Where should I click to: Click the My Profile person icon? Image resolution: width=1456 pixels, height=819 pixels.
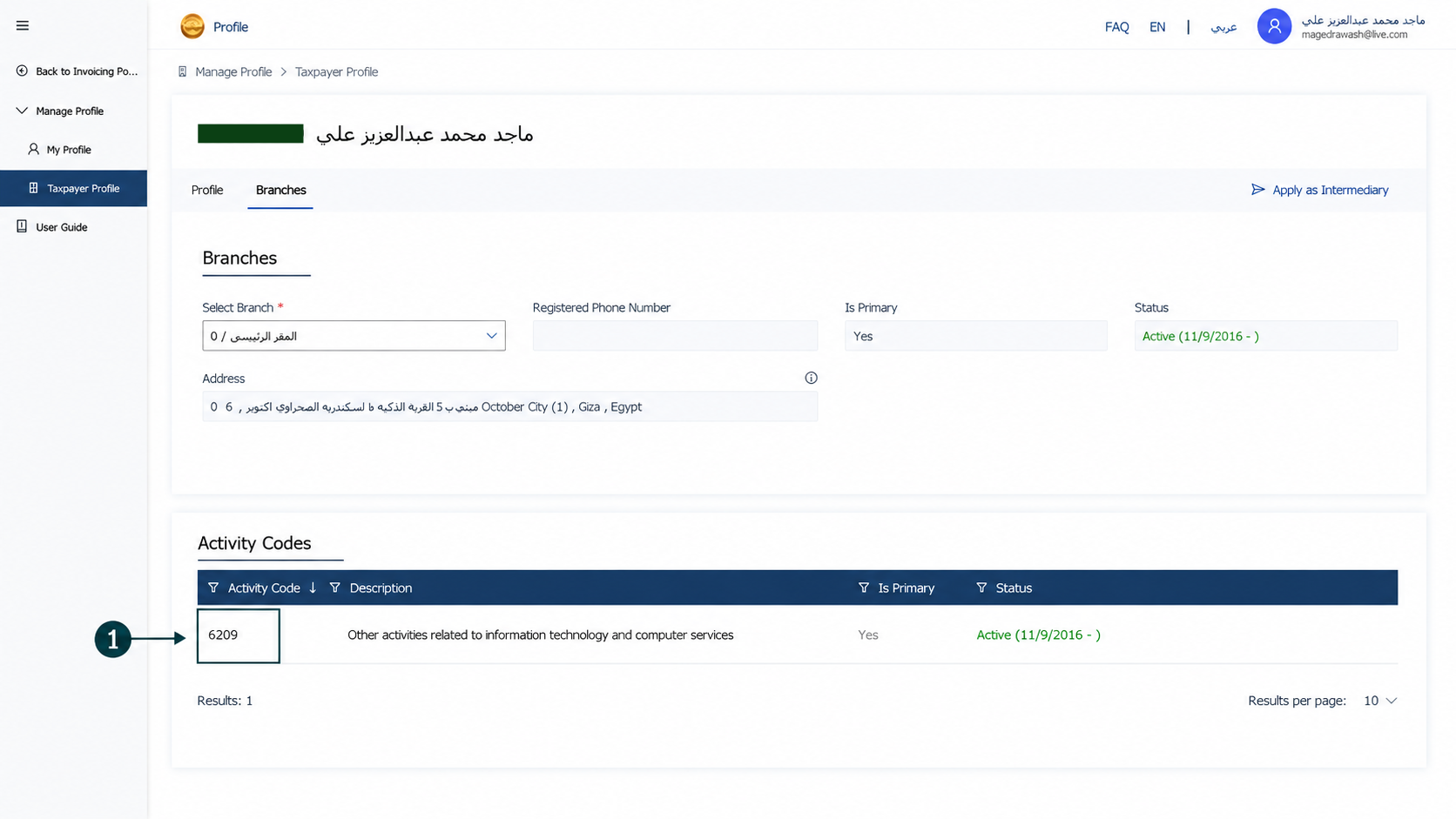[x=33, y=149]
